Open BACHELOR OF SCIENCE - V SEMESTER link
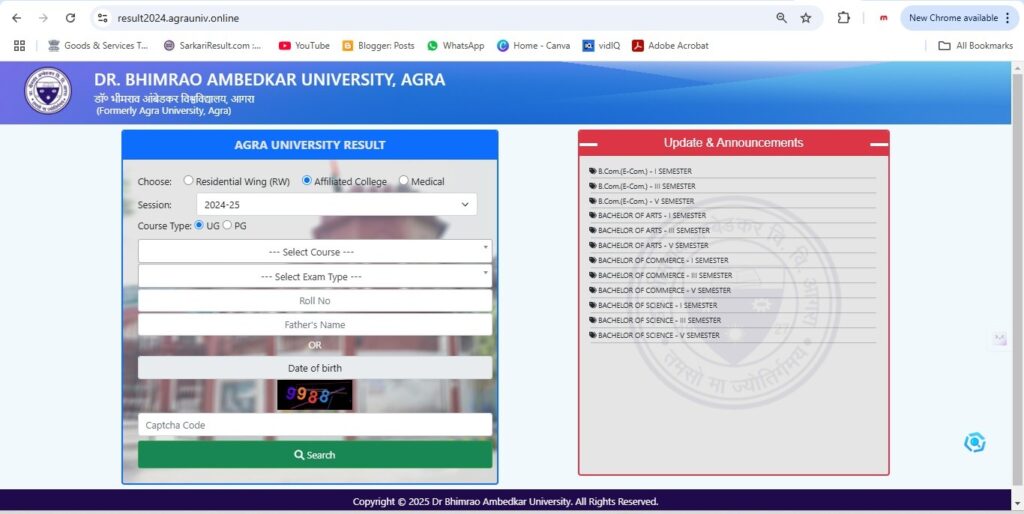1024x514 pixels. [x=659, y=335]
